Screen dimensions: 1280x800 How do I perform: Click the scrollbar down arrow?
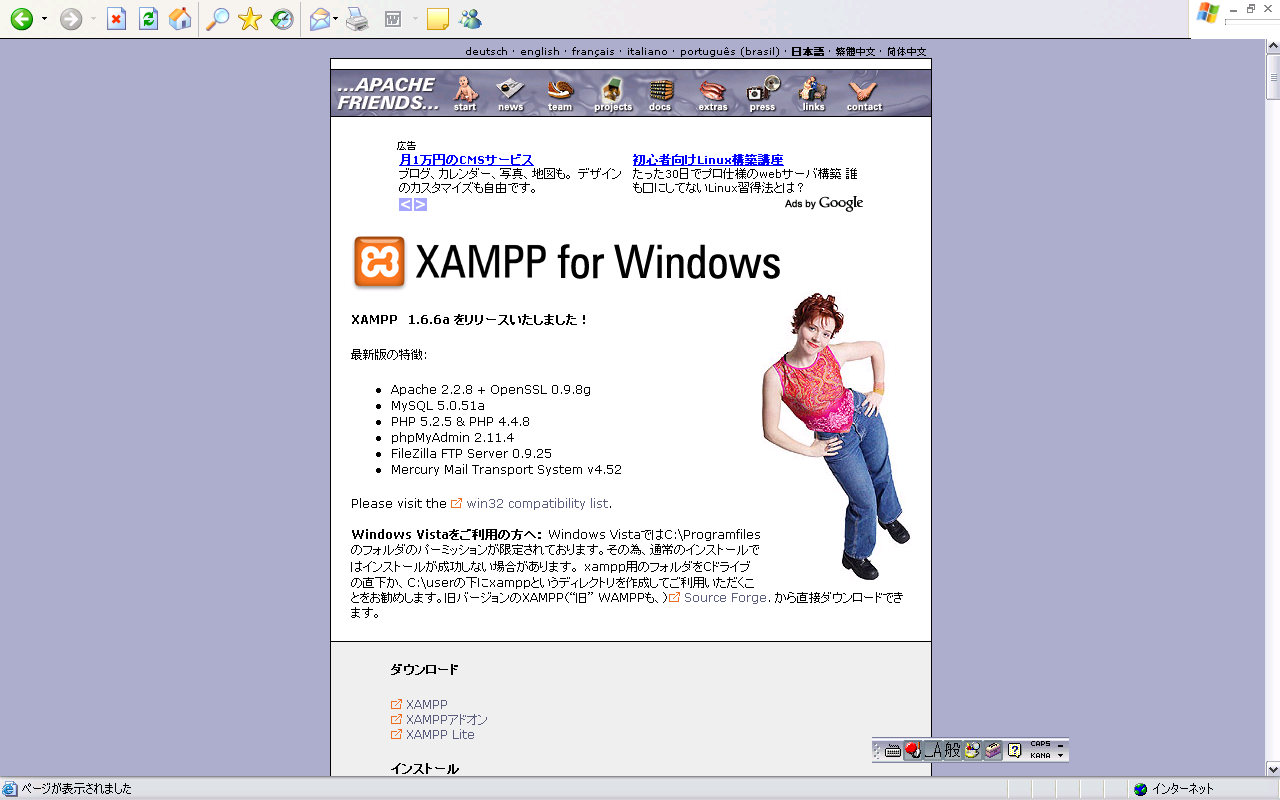pos(1272,769)
